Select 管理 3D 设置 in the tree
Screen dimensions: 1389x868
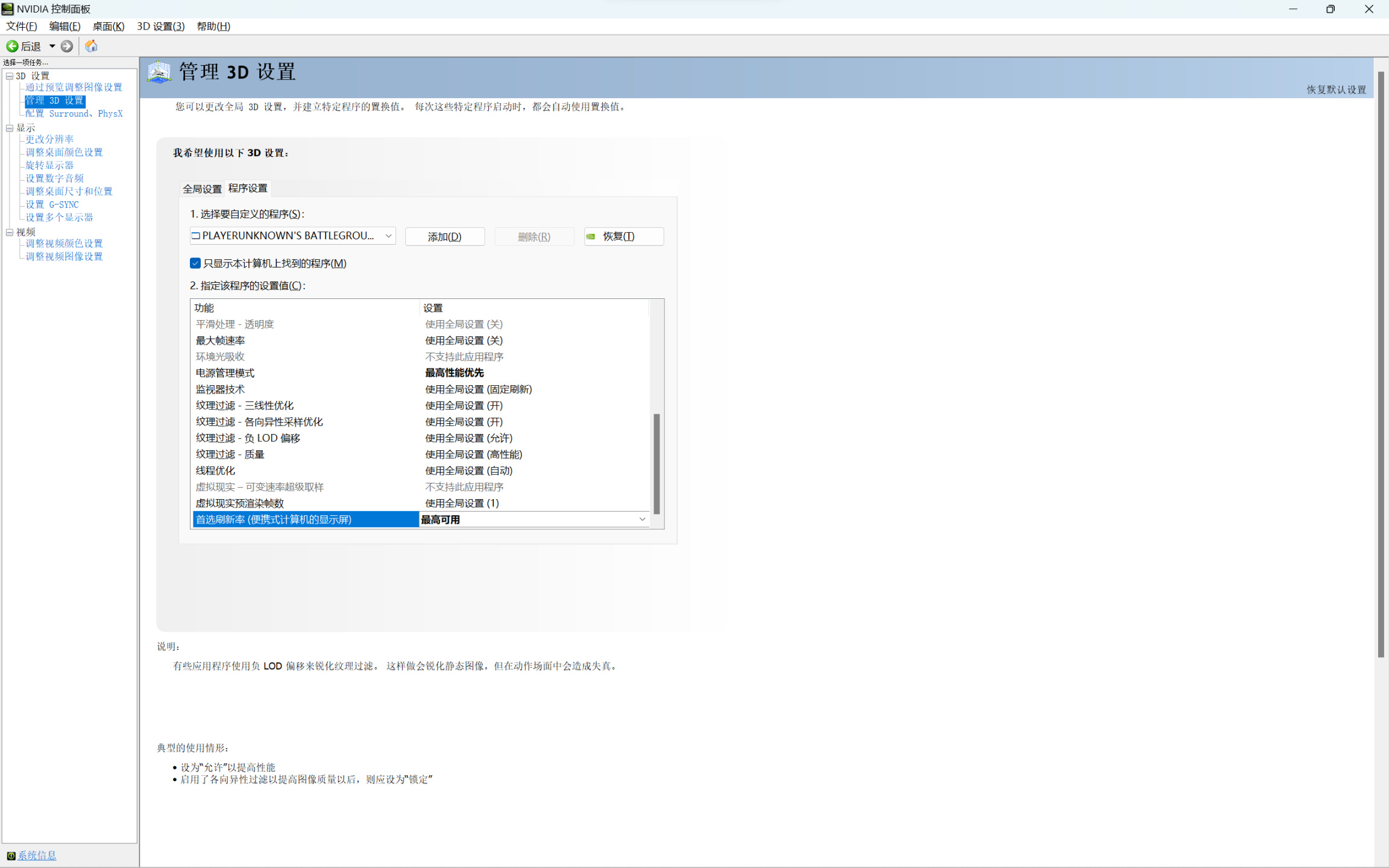point(54,101)
